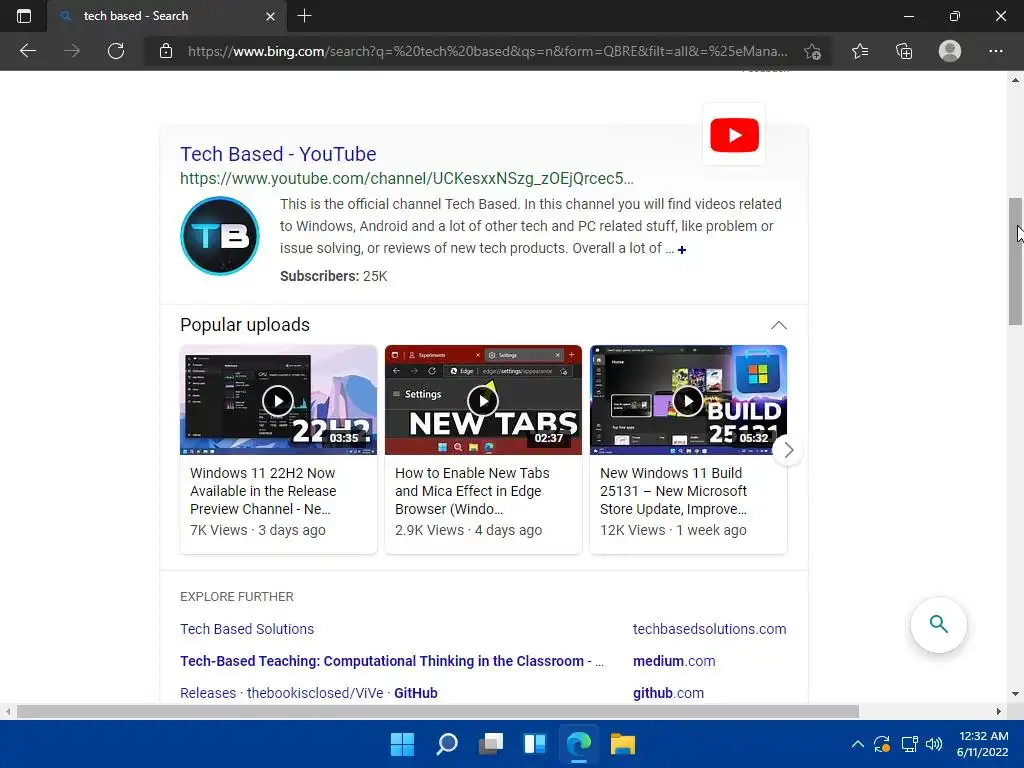The width and height of the screenshot is (1024, 768).
Task: Refresh the Bing search page
Action: (116, 51)
